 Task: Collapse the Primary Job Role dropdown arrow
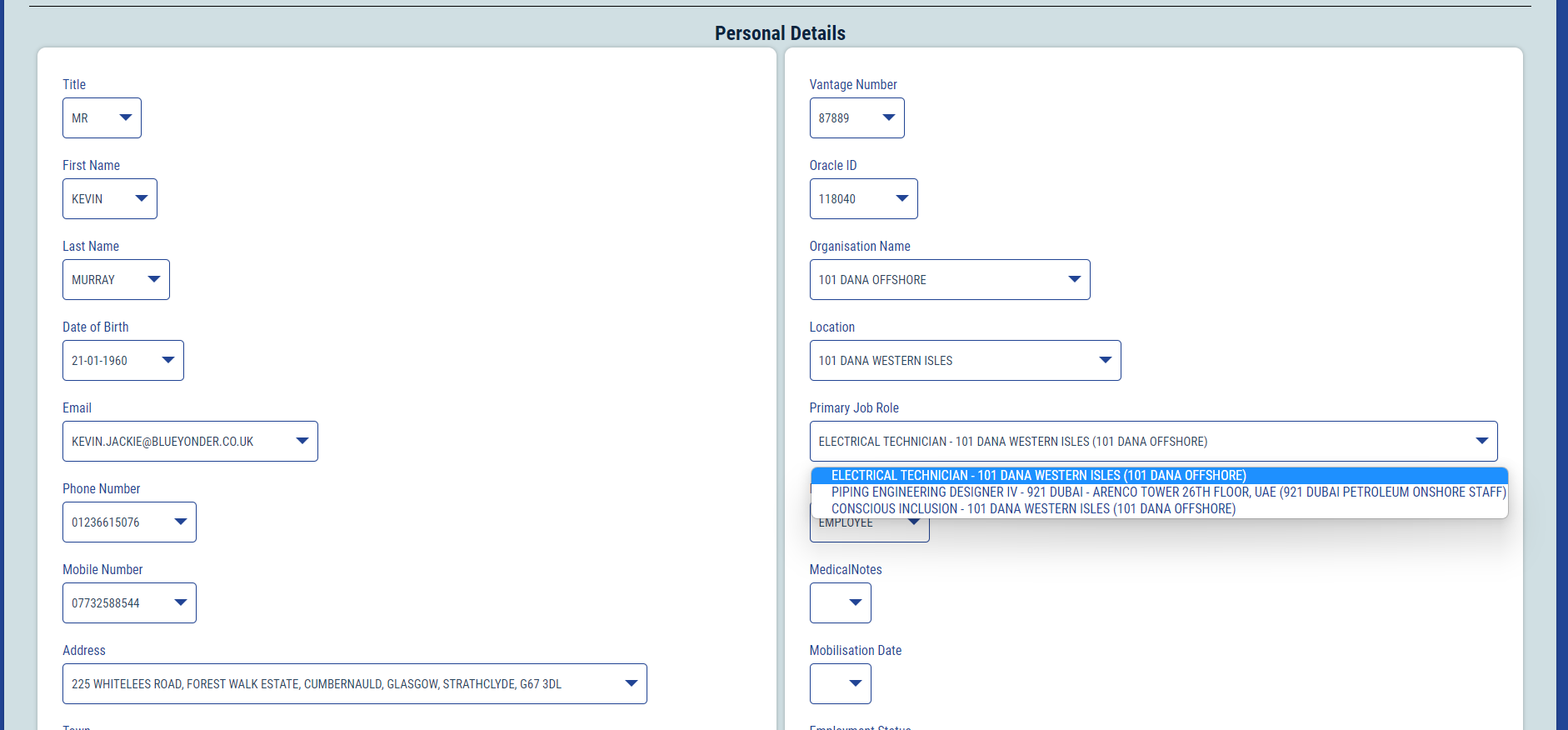click(x=1481, y=442)
